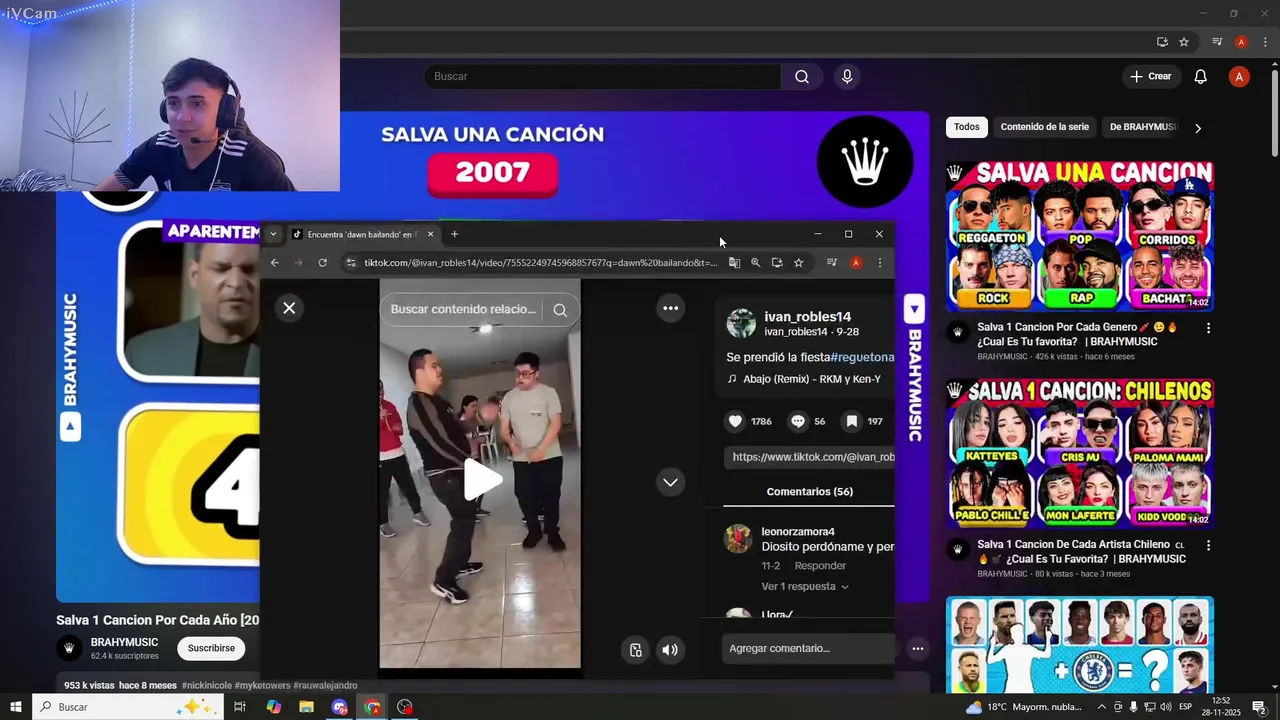Reload the TikTok page
The width and height of the screenshot is (1280, 720).
tap(322, 263)
